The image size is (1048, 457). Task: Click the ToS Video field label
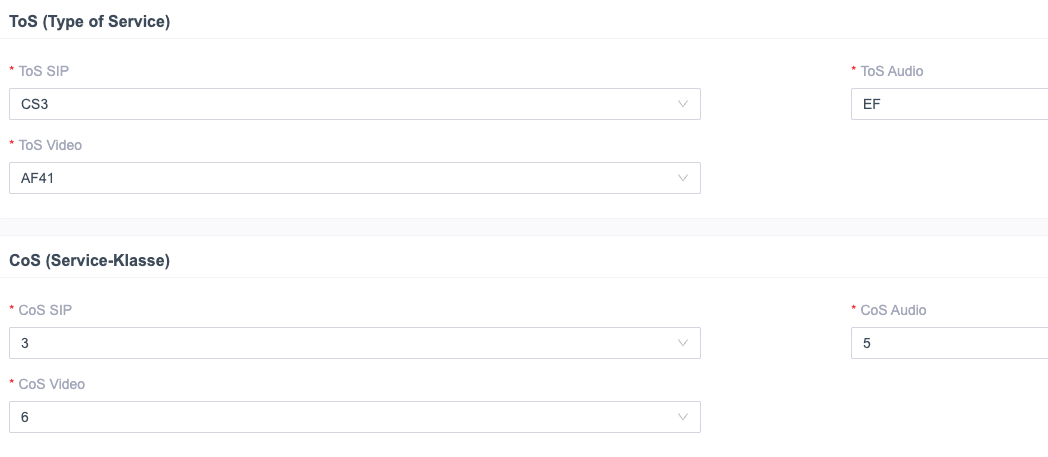[50, 145]
